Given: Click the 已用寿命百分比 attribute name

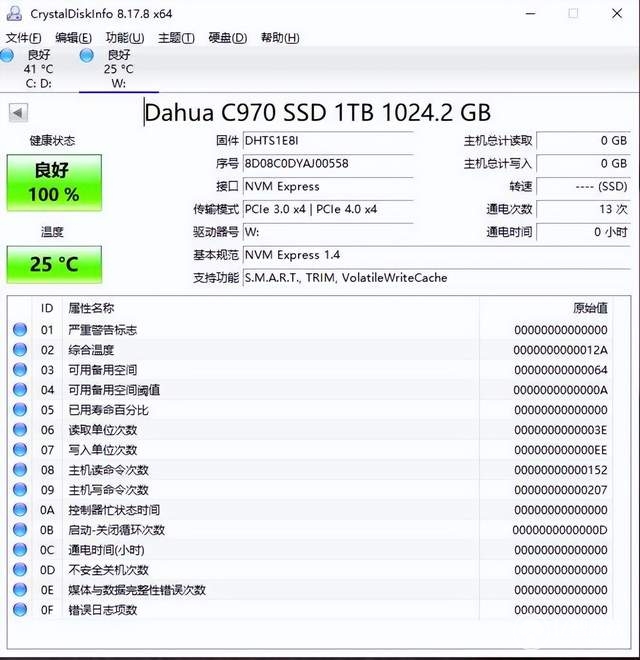Looking at the screenshot, I should pos(109,410).
